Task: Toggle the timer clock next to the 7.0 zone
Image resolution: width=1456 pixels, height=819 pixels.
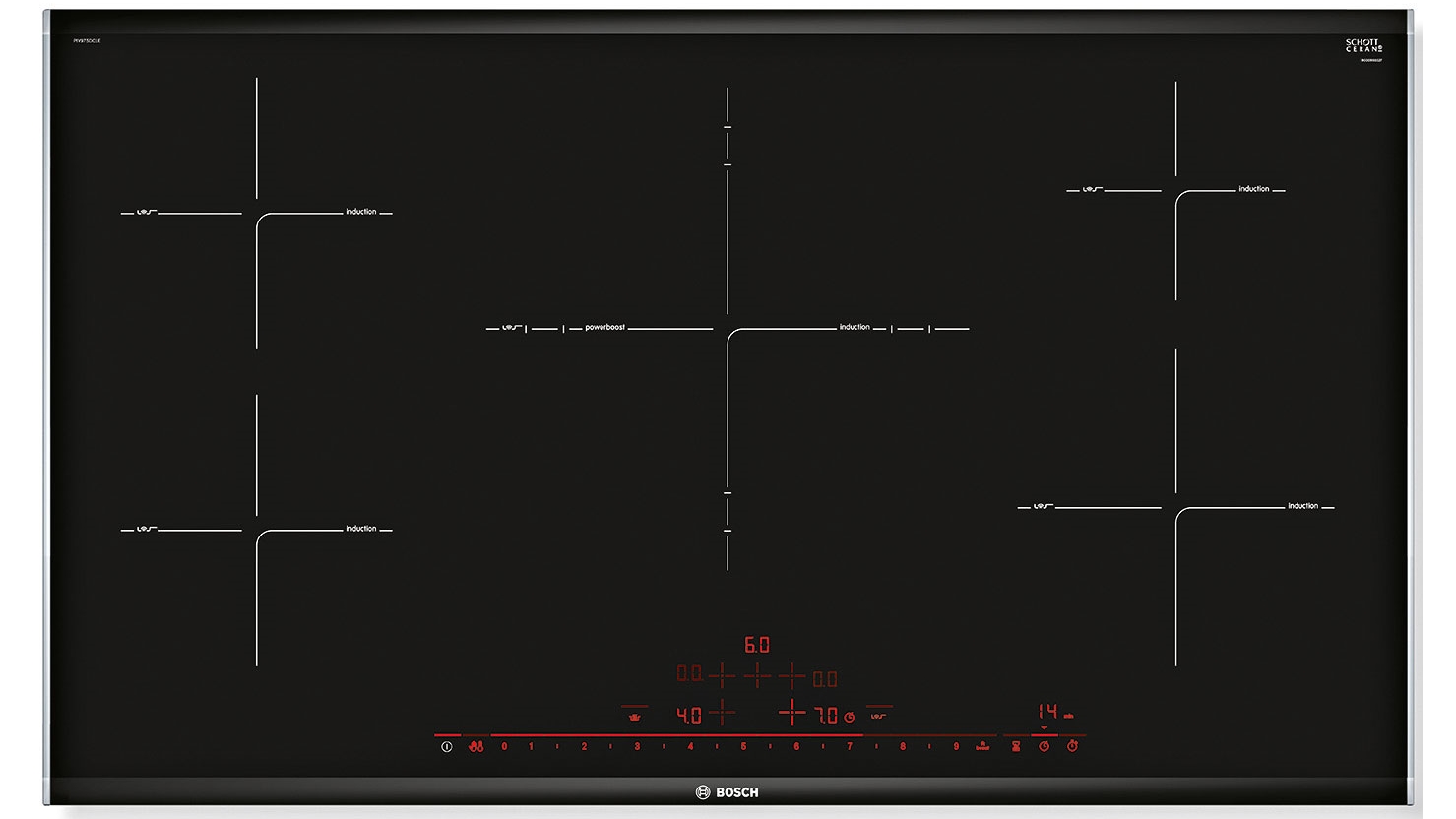Action: click(x=850, y=715)
